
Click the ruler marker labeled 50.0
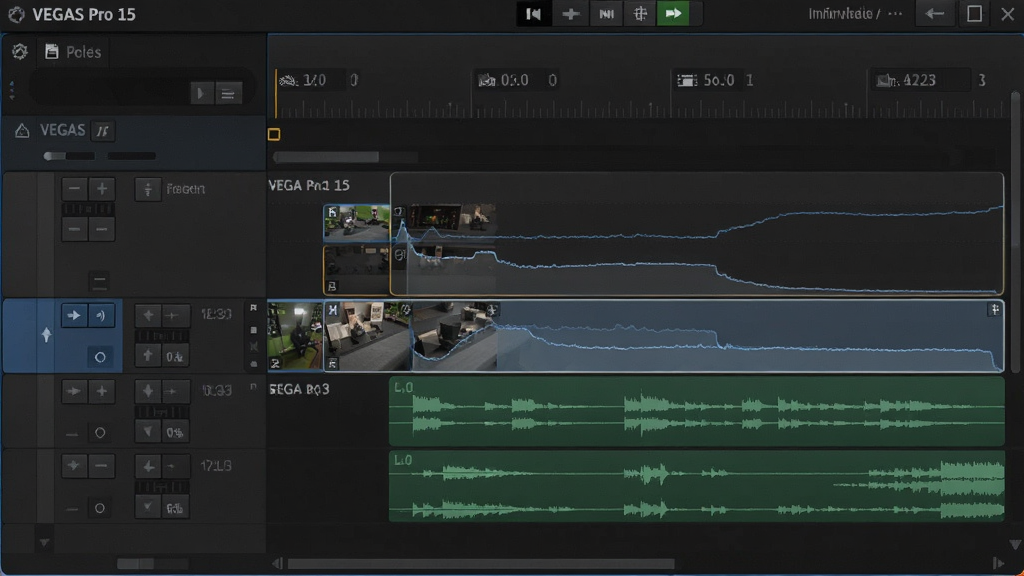[x=715, y=80]
